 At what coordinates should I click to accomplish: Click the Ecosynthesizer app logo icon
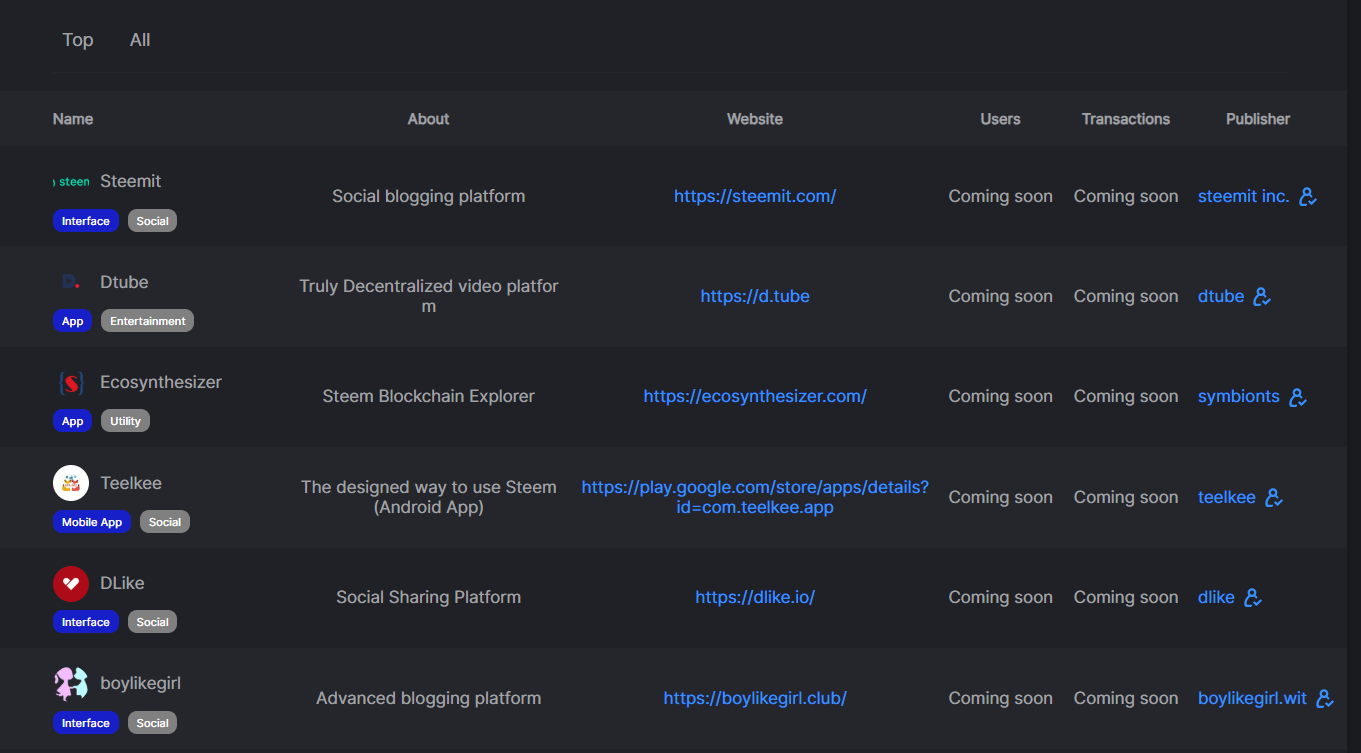click(x=71, y=382)
